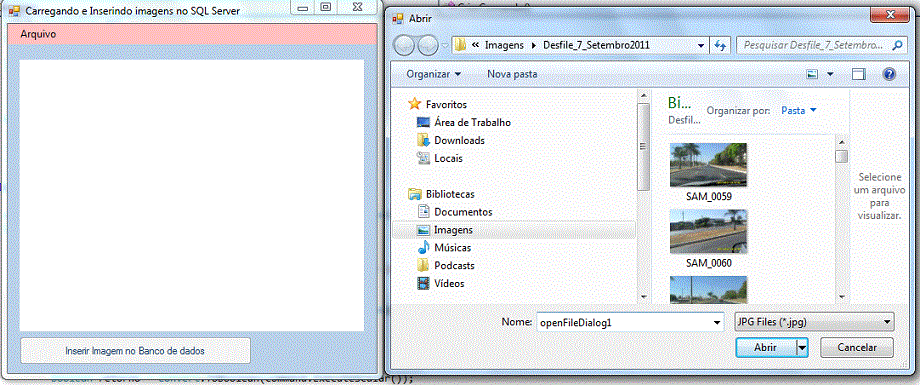Click navigation pane scrollbar up arrow
920x391 pixels.
tap(644, 96)
